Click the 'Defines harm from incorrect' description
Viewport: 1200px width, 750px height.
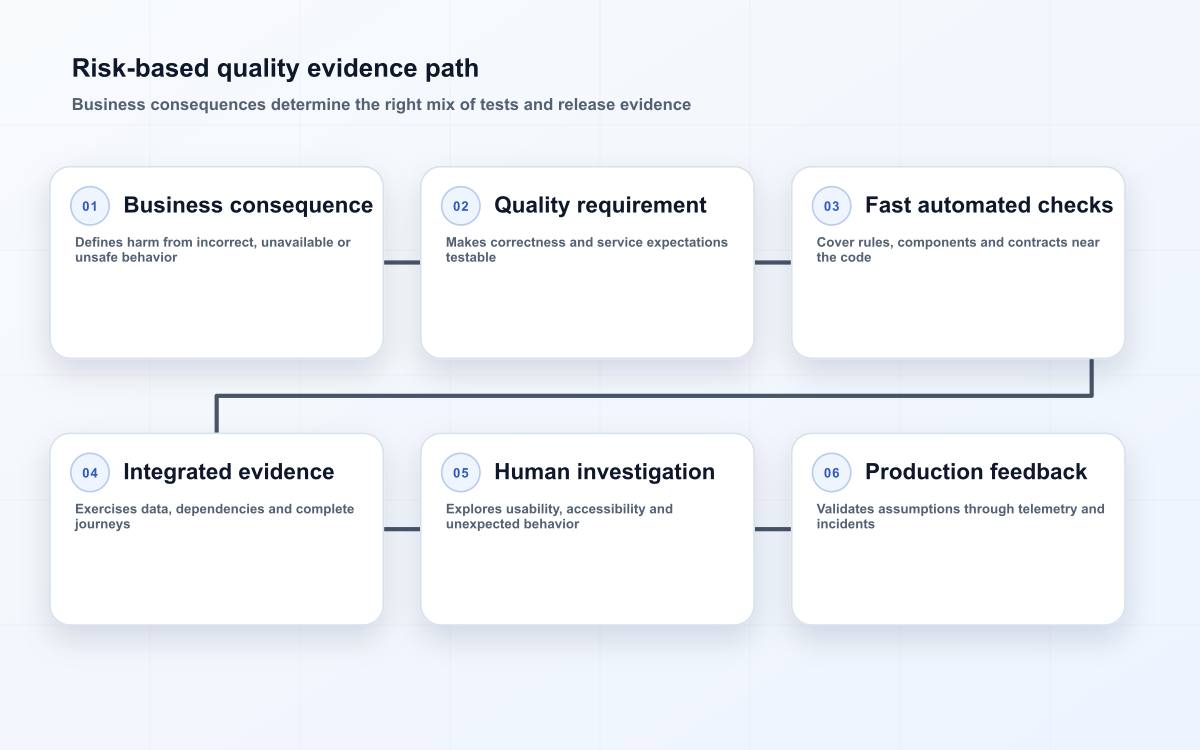click(x=213, y=250)
